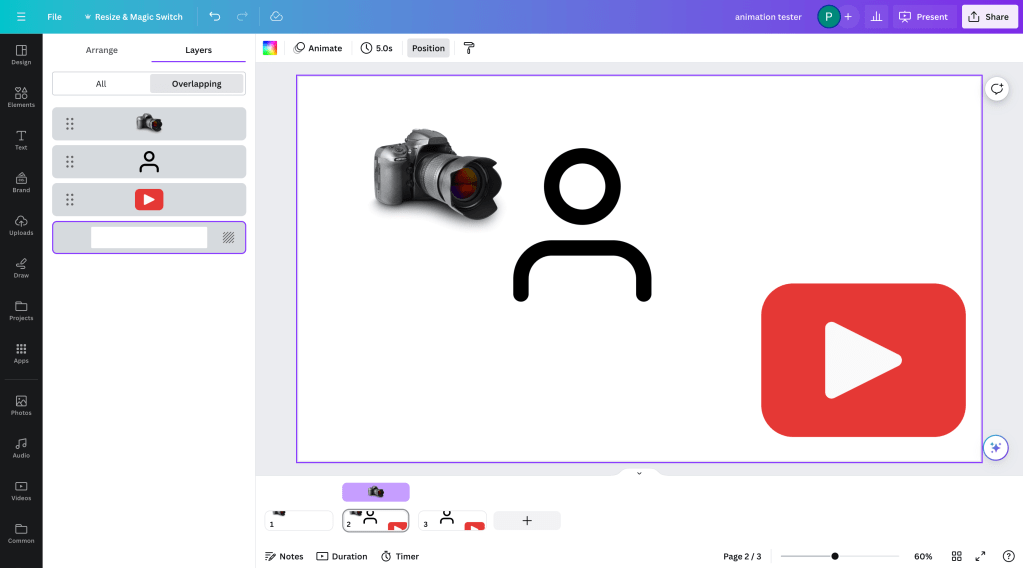
Task: Select the camera layer row
Action: click(149, 124)
